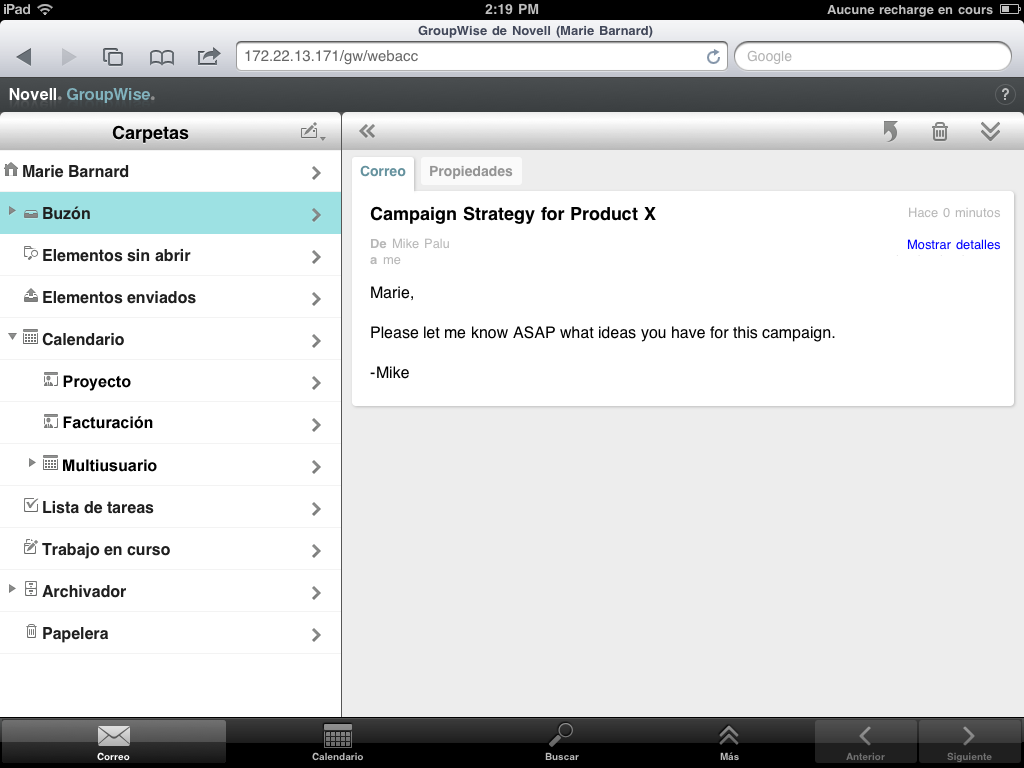The image size is (1024, 768).
Task: Reload the page with the refresh icon
Action: tap(713, 57)
